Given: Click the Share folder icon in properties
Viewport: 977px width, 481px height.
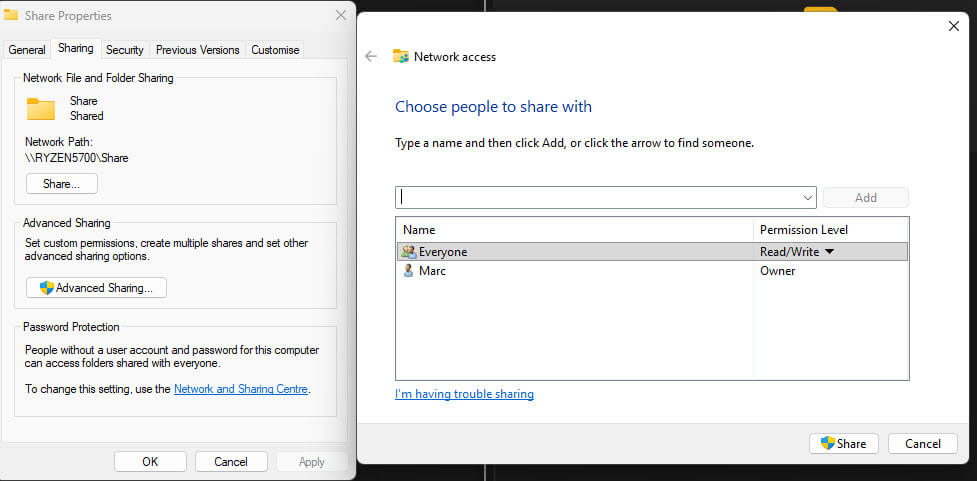Looking at the screenshot, I should click(x=41, y=108).
